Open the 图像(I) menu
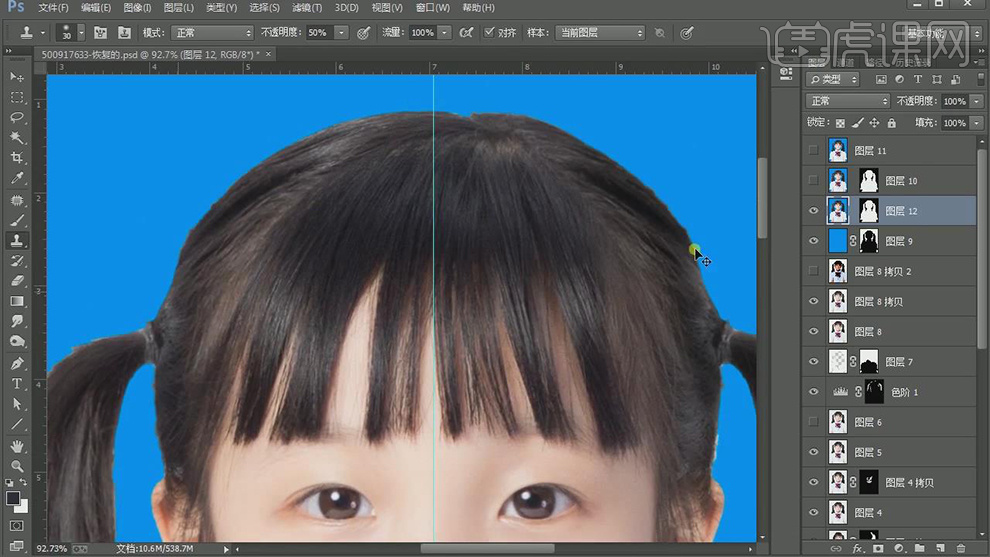The height and width of the screenshot is (557, 990). pos(137,8)
